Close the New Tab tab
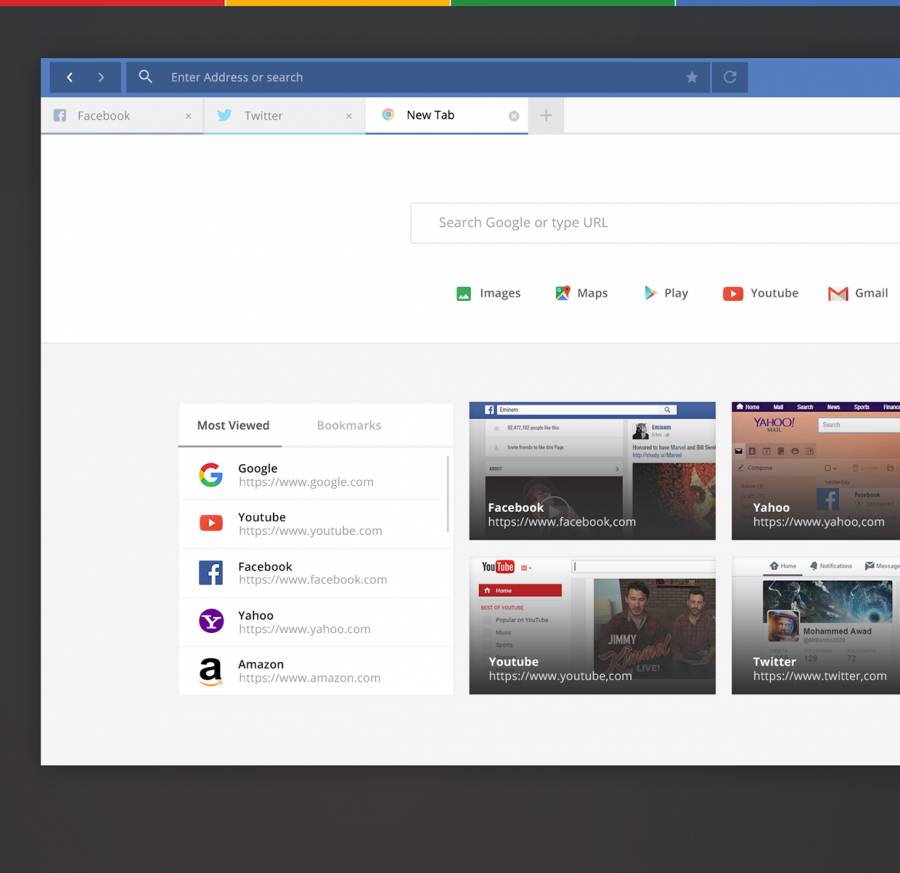 514,116
